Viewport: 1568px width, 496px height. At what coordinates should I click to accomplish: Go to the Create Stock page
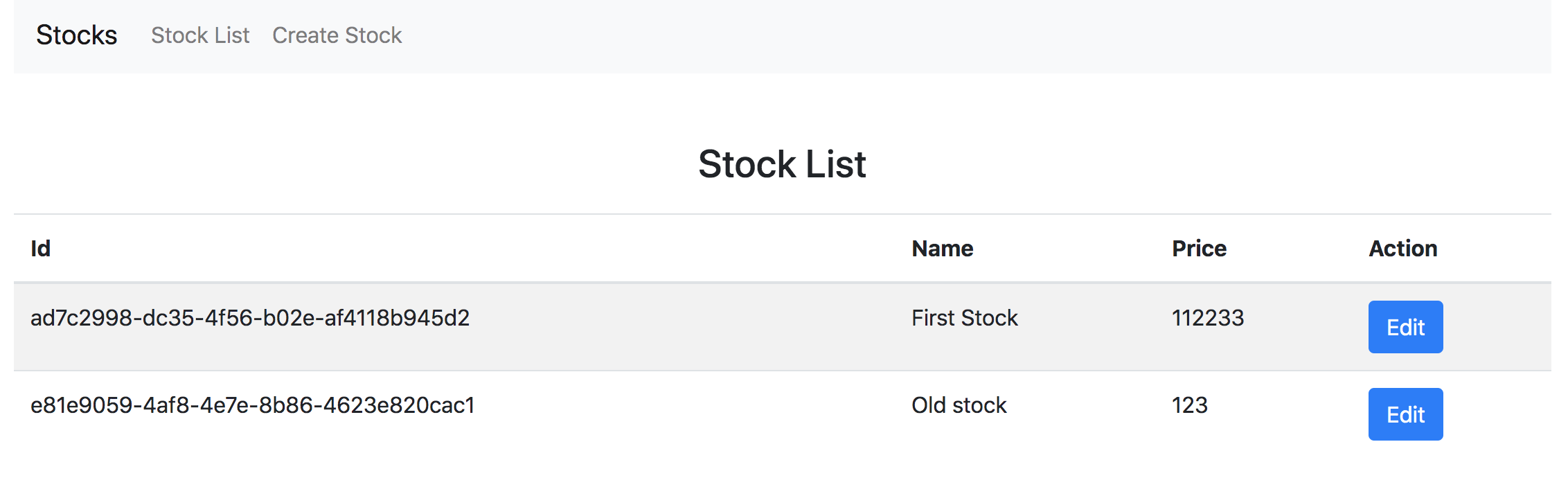coord(337,35)
